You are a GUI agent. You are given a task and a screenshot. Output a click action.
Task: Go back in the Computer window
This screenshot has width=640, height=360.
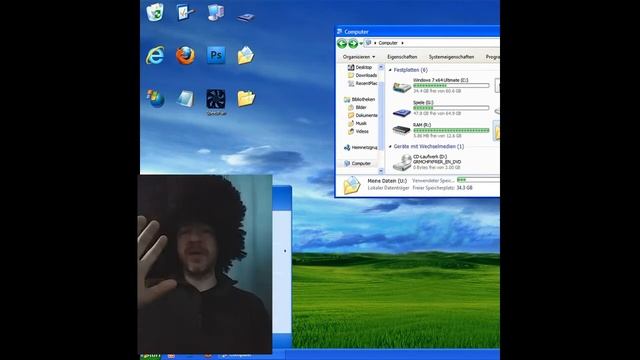(x=342, y=43)
